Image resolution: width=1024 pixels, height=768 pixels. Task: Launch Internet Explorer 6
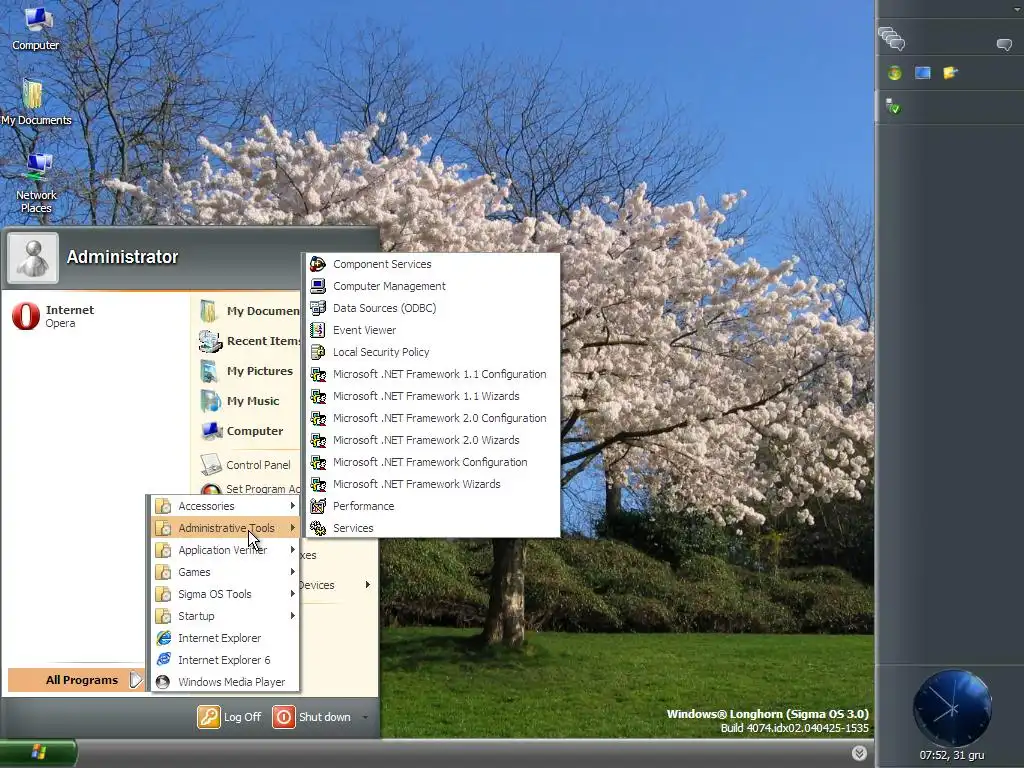coord(225,660)
